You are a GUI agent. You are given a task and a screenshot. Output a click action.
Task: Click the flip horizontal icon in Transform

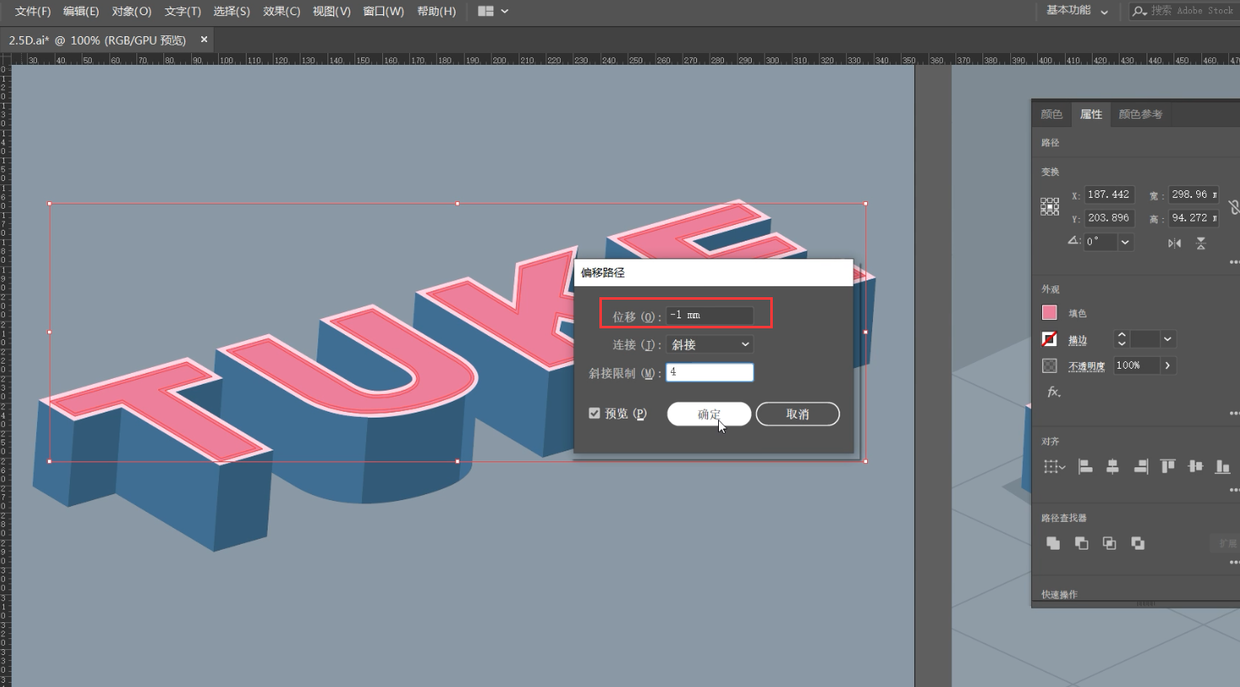(x=1174, y=243)
